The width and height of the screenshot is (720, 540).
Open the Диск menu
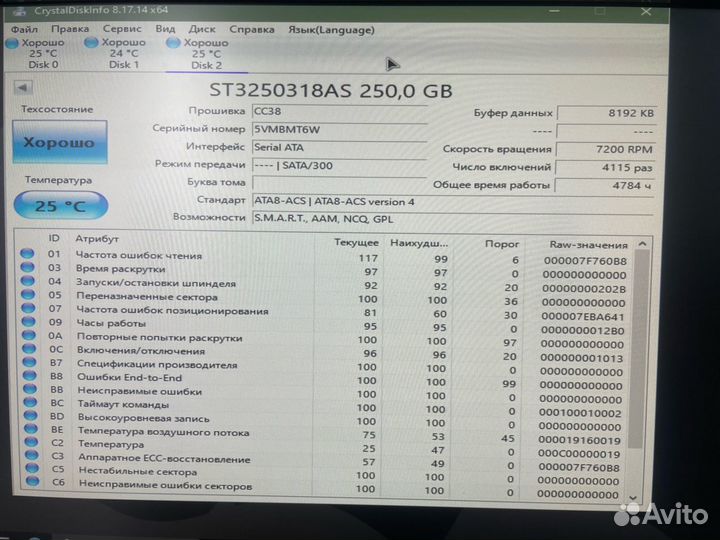[x=202, y=29]
